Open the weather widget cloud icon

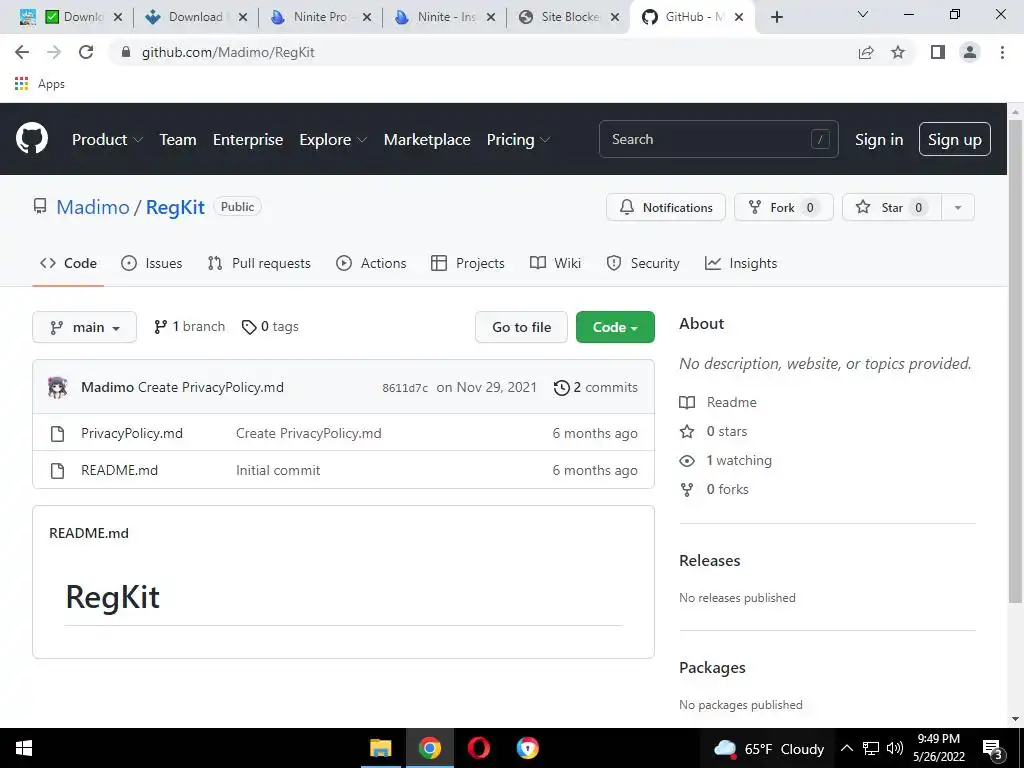726,748
